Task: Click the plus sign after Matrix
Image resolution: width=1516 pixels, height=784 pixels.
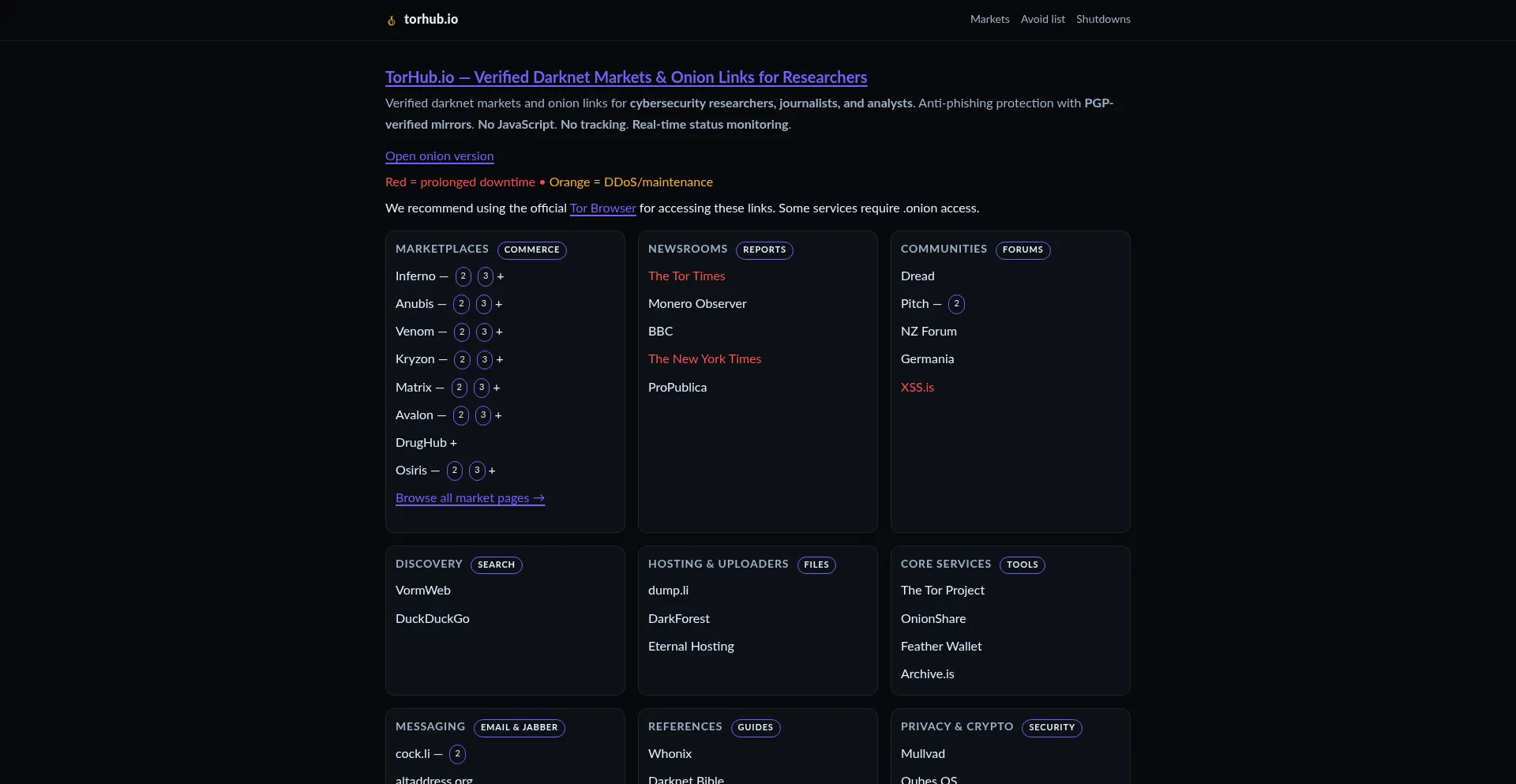Action: point(497,388)
